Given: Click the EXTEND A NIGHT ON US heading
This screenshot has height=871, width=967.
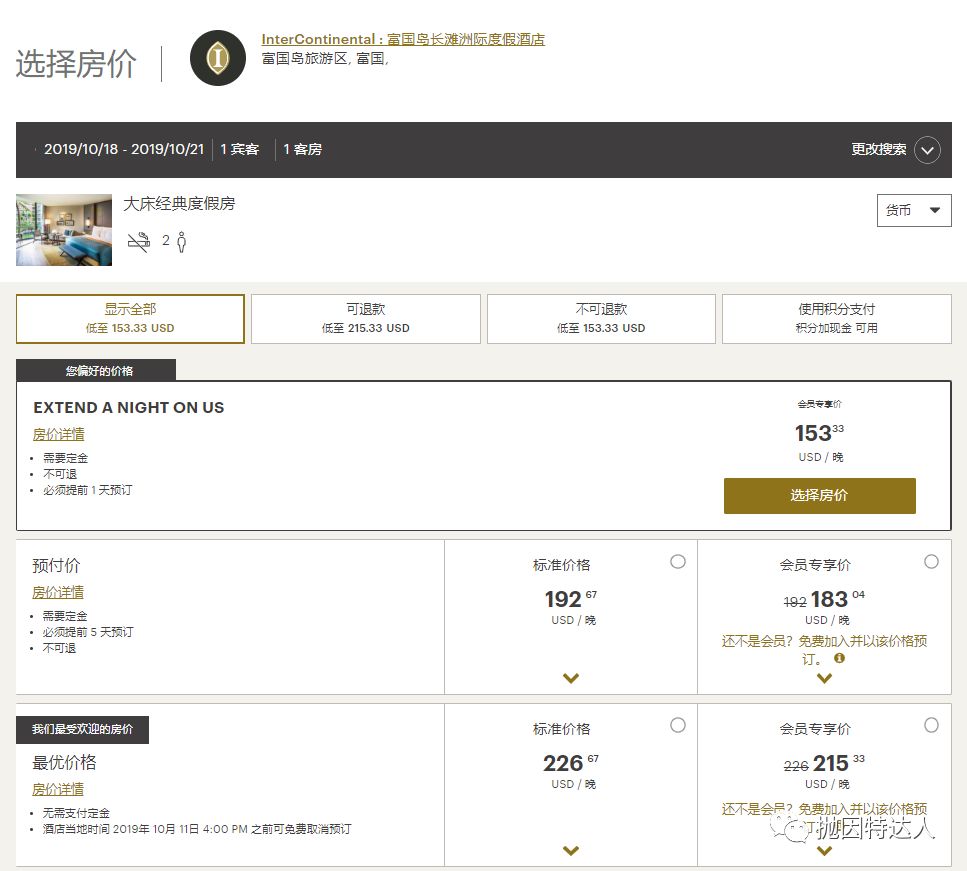Looking at the screenshot, I should click(129, 408).
